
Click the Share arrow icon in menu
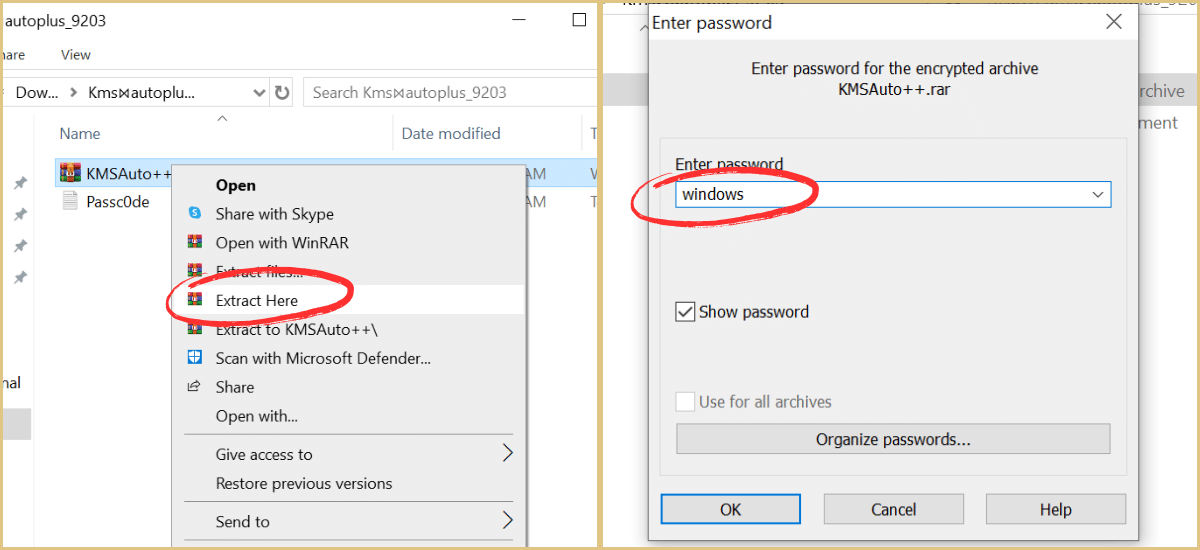pos(195,387)
